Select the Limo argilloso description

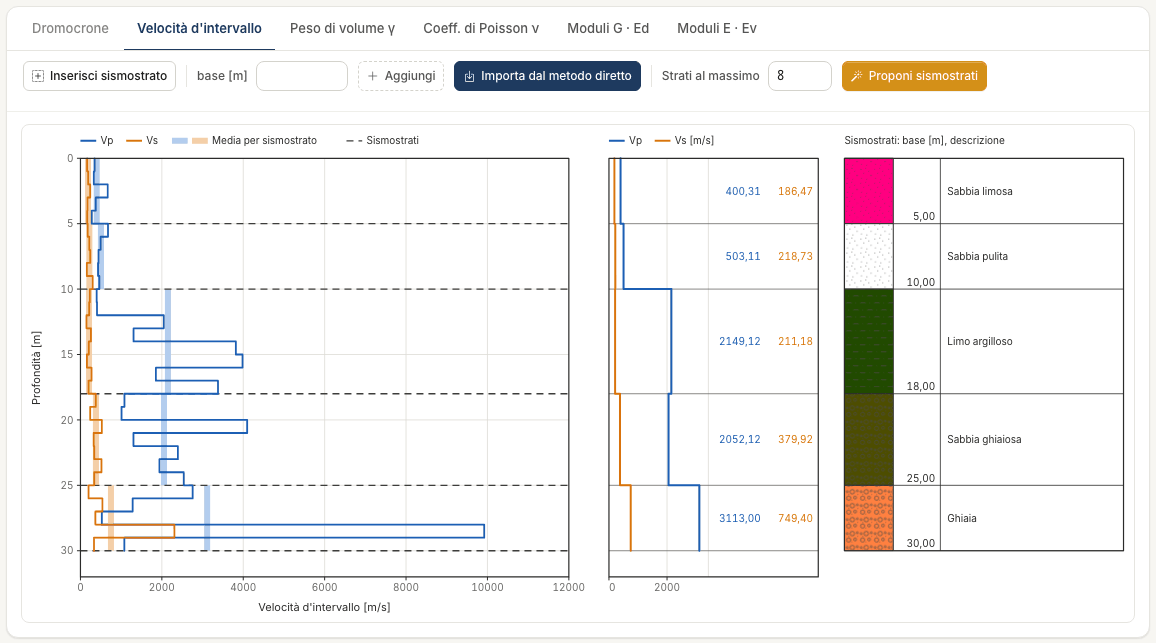click(x=980, y=341)
